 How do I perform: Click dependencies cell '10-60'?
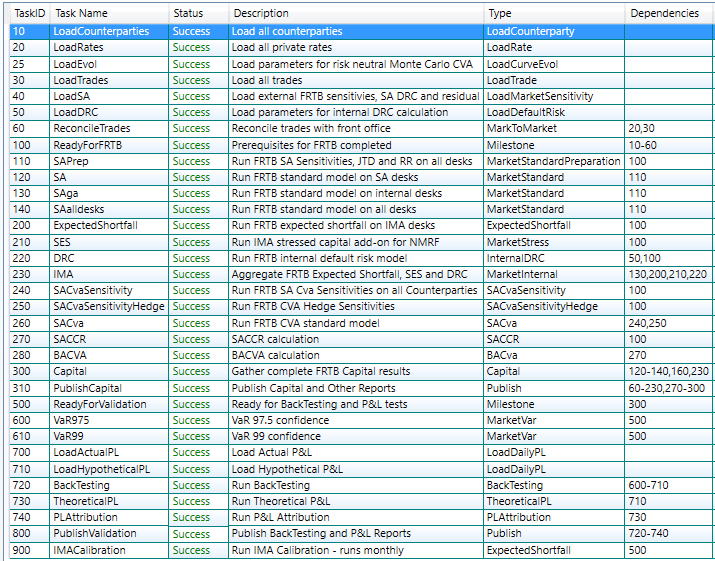(x=668, y=145)
